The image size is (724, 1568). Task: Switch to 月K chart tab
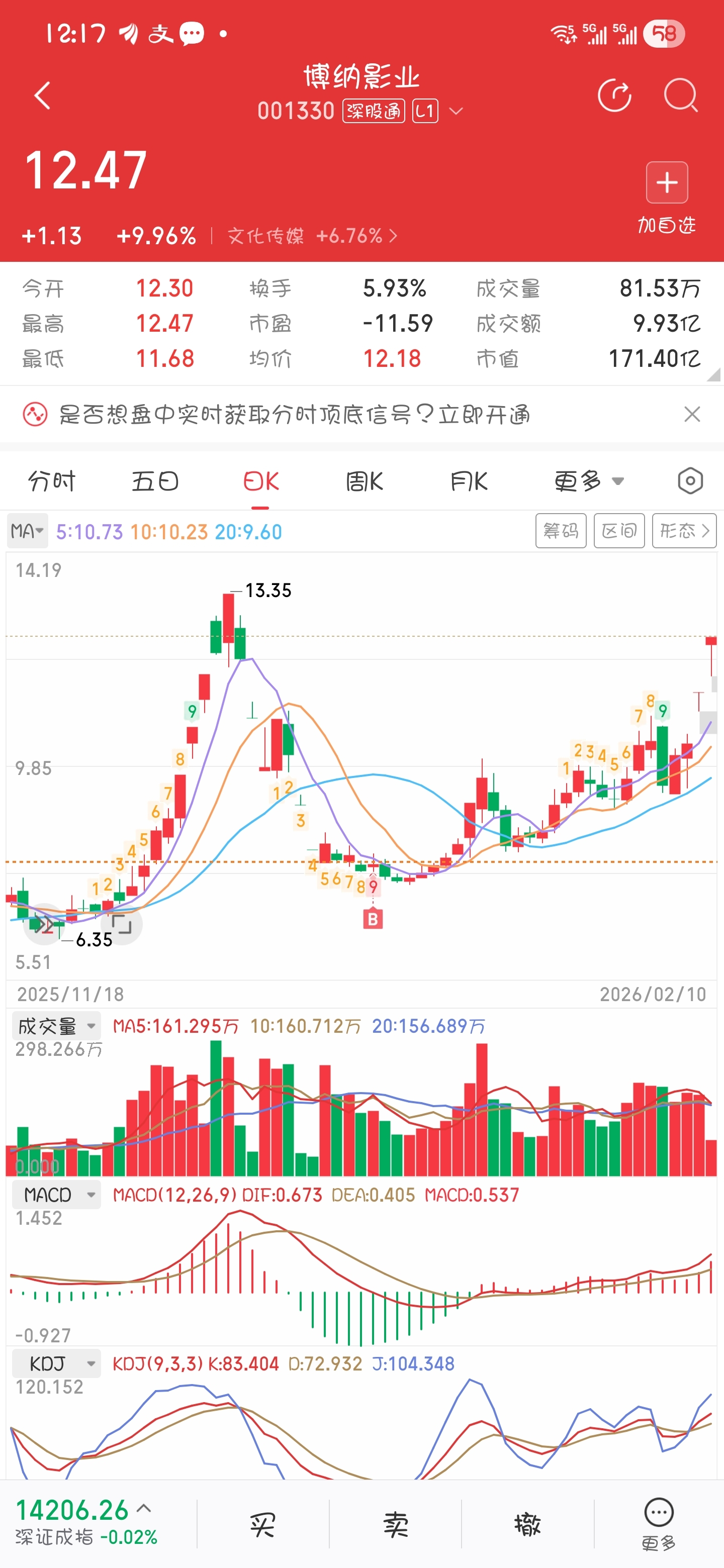coord(469,481)
